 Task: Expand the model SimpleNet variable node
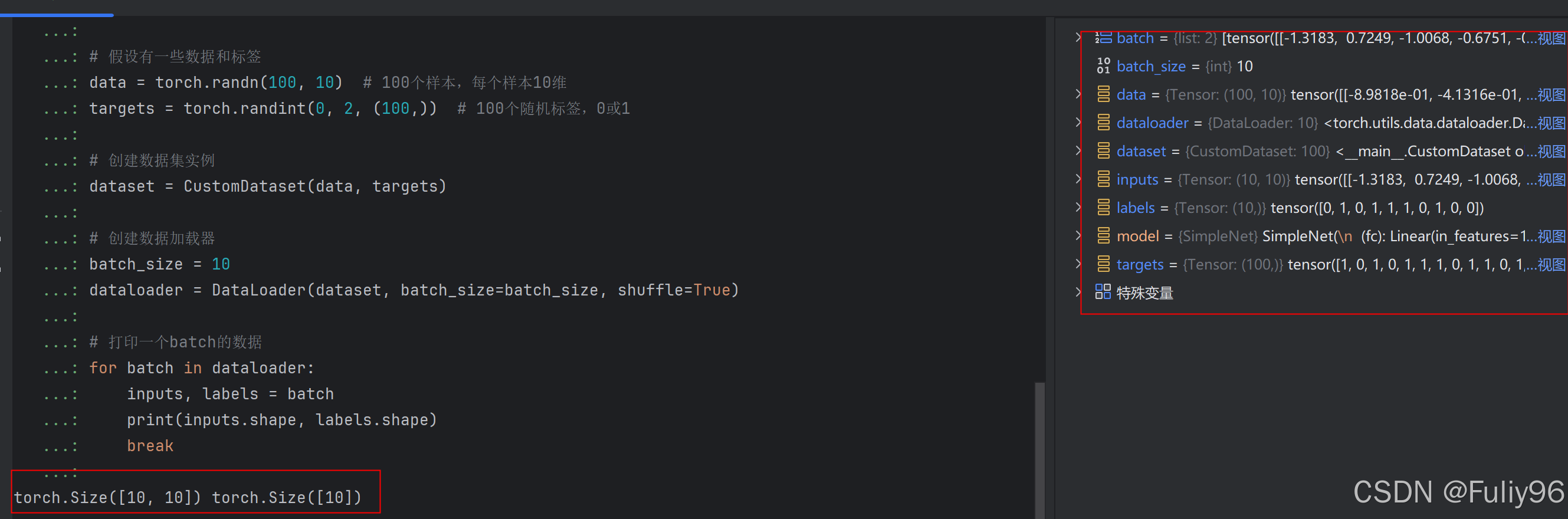(1078, 235)
